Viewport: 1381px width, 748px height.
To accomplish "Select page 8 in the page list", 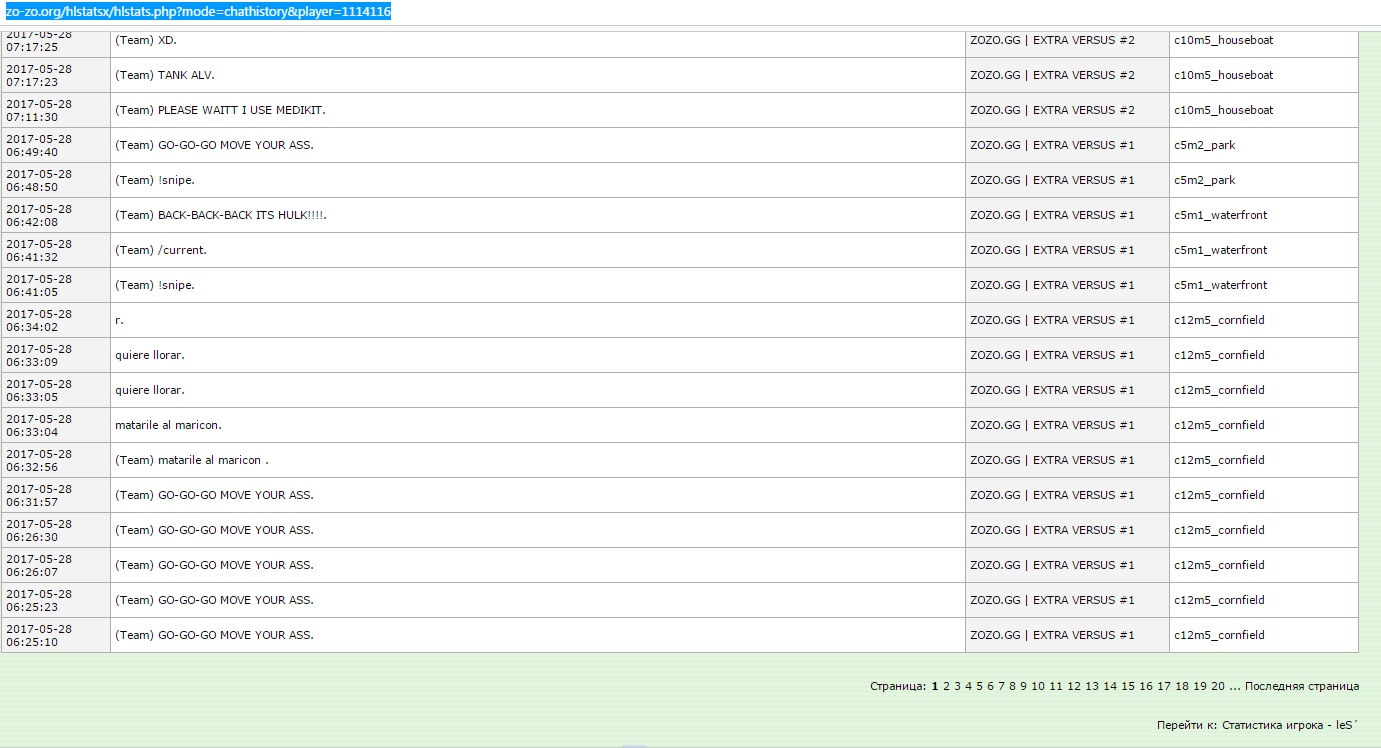I will (1012, 686).
